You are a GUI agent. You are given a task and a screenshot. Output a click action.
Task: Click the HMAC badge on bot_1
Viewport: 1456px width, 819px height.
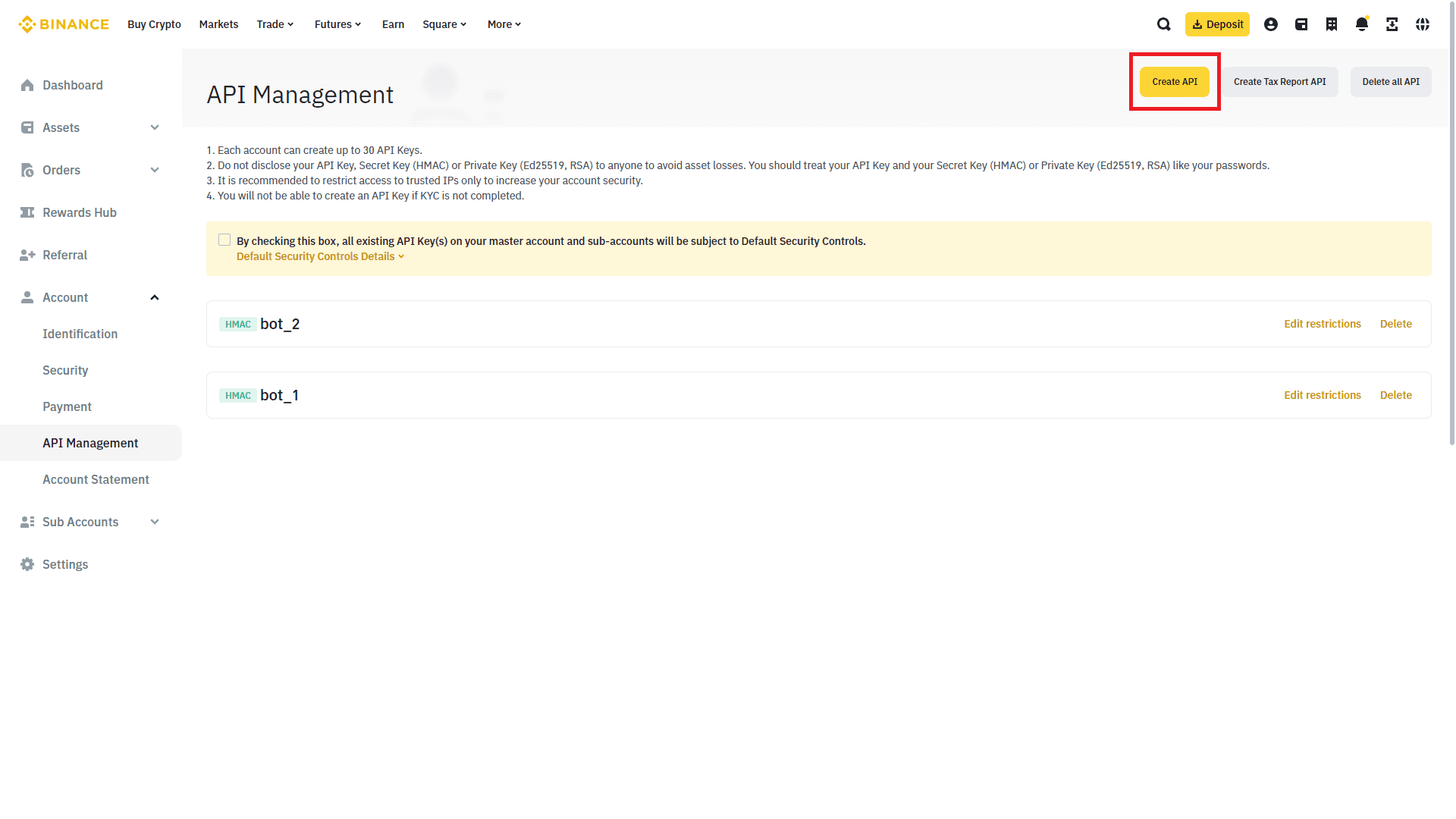tap(238, 396)
